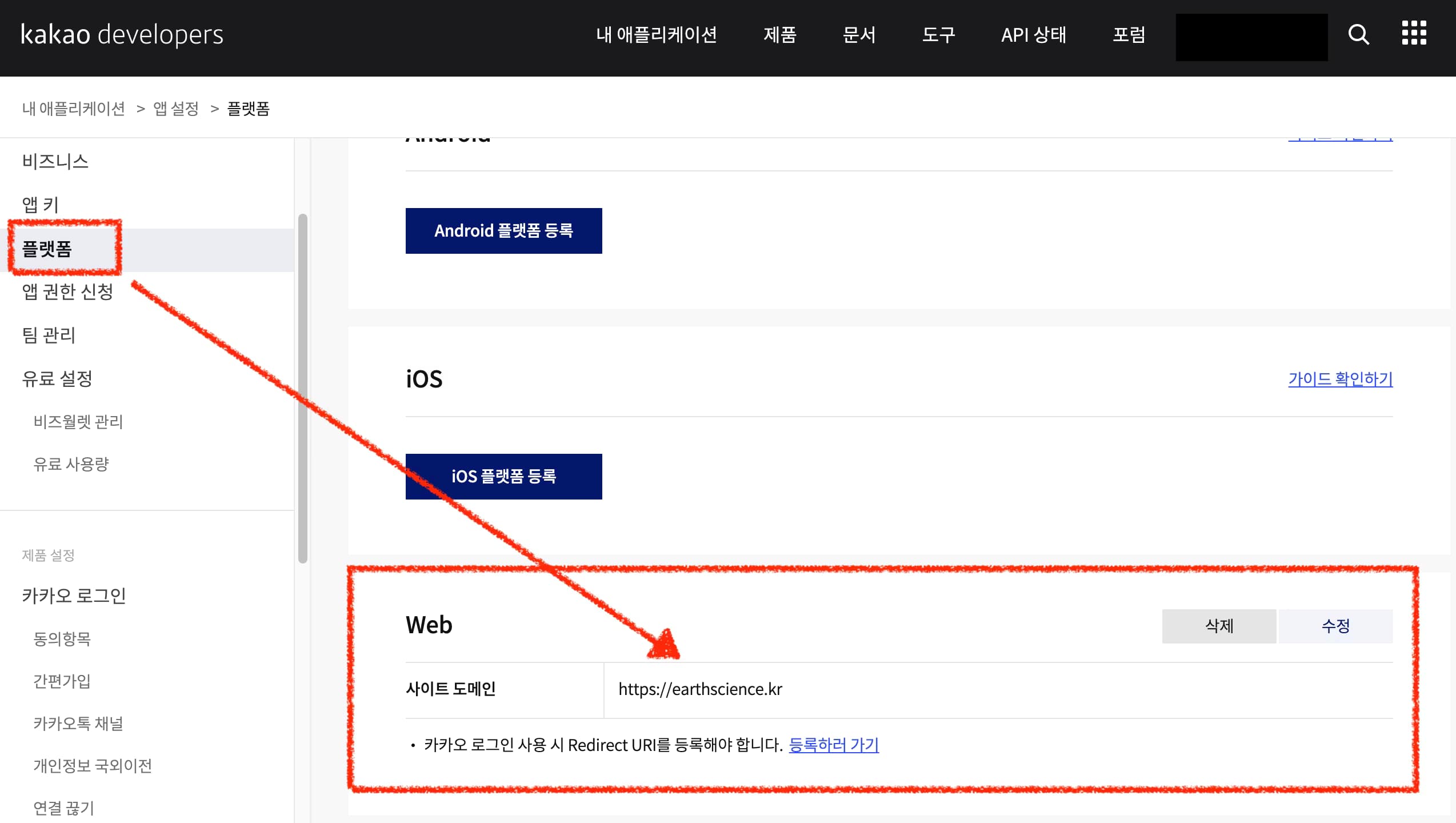Screen dimensions: 1456x823
Task: Select 비즈니스 in the sidebar
Action: pyautogui.click(x=55, y=161)
